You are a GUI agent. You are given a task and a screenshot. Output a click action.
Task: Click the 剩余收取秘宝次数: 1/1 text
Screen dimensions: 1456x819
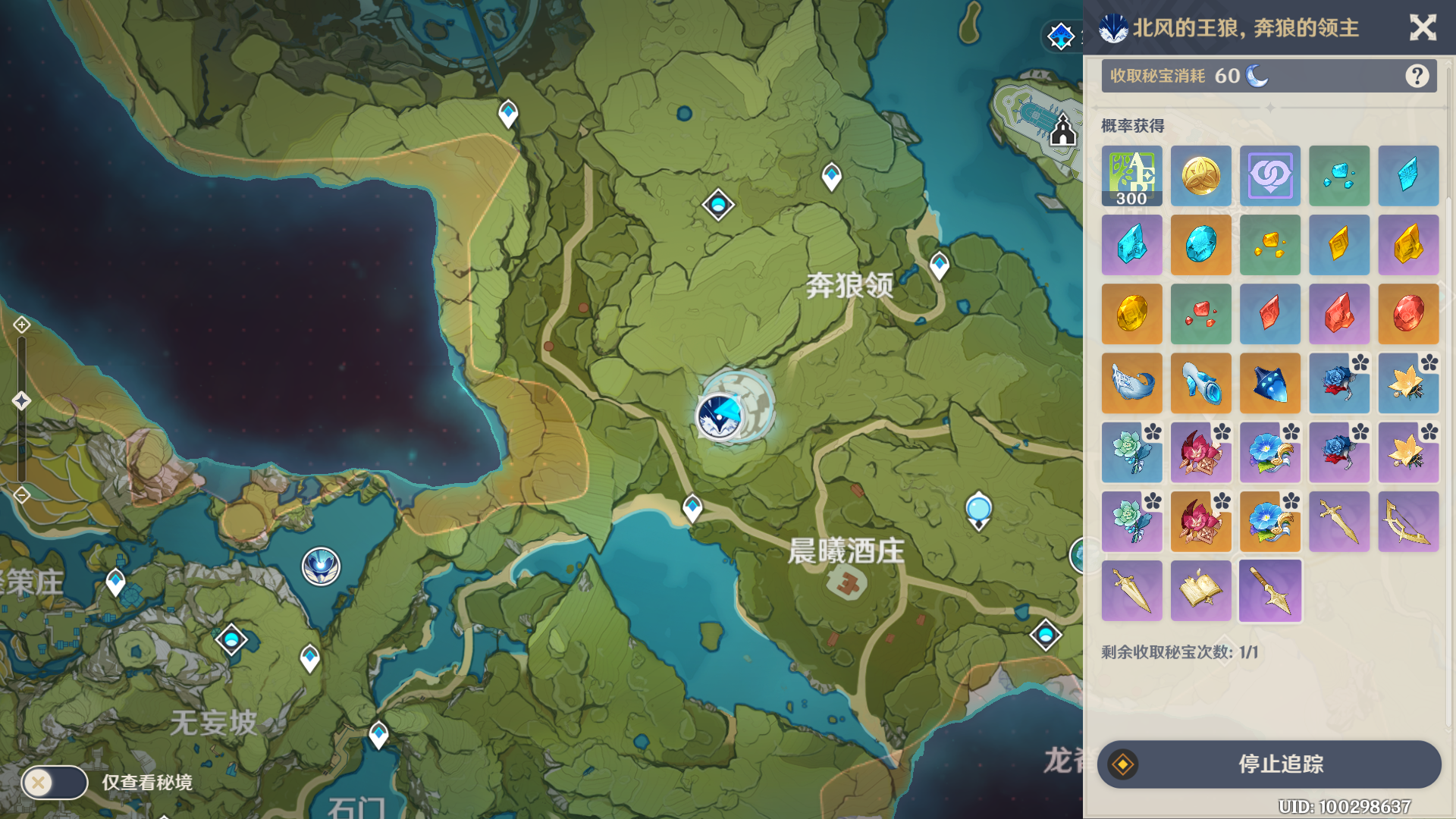coord(1179,652)
